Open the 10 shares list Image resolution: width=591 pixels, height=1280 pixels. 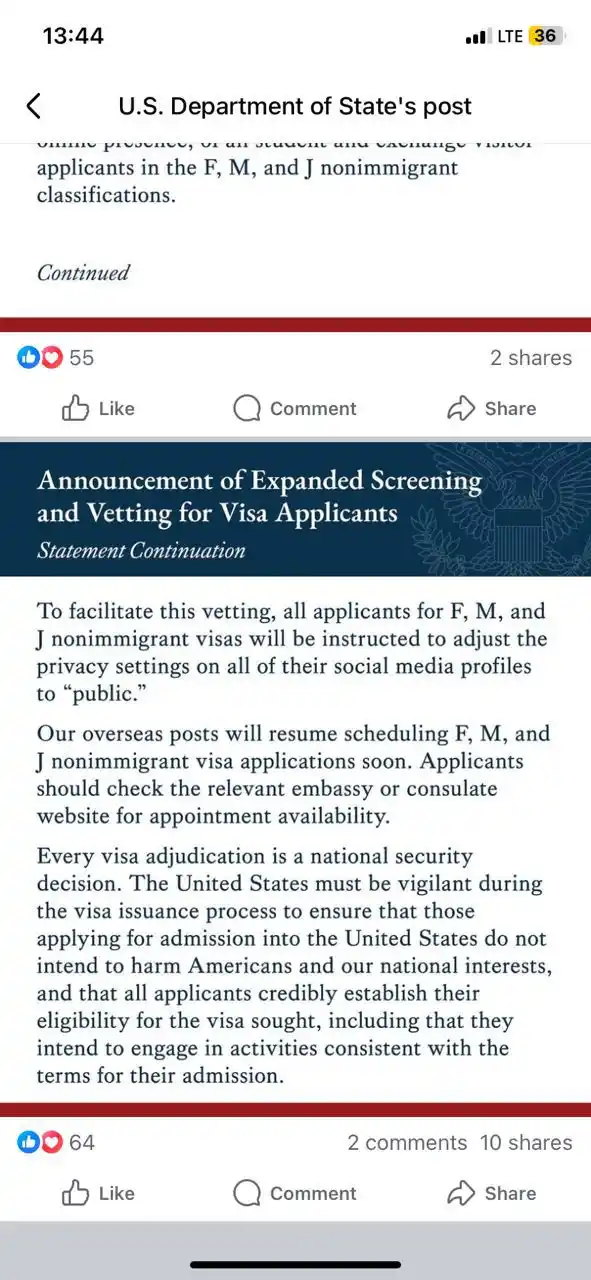click(x=526, y=1142)
